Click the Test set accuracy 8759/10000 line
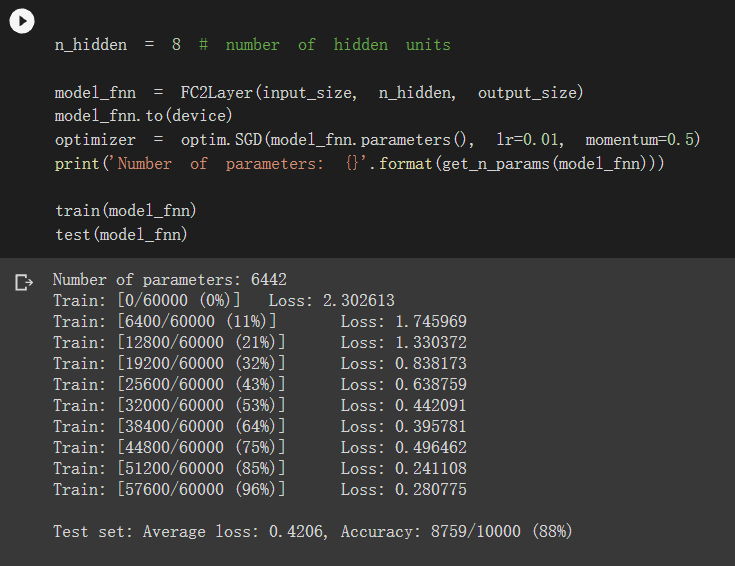735x566 pixels. point(313,531)
